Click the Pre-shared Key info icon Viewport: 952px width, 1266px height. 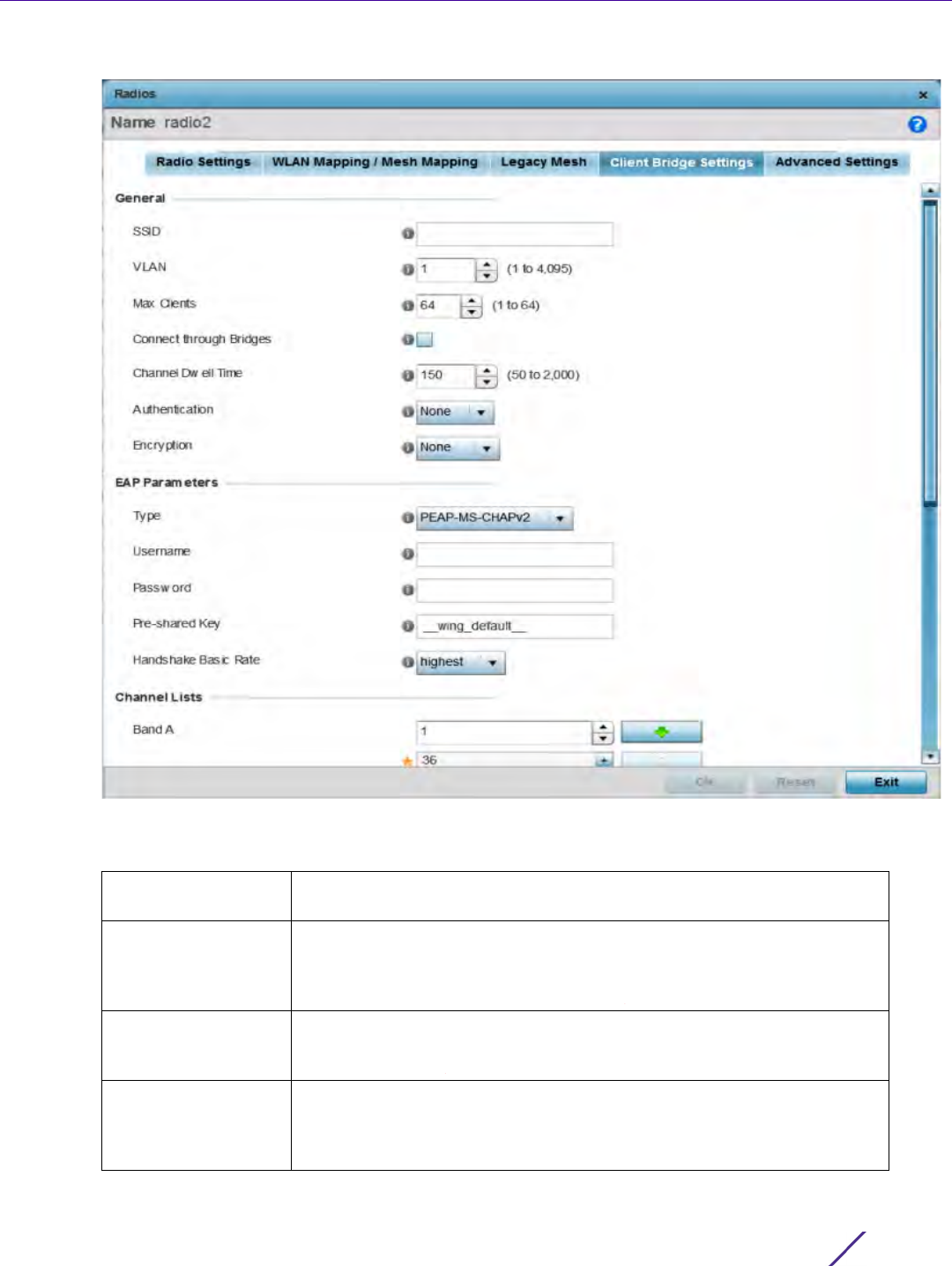coord(407,626)
